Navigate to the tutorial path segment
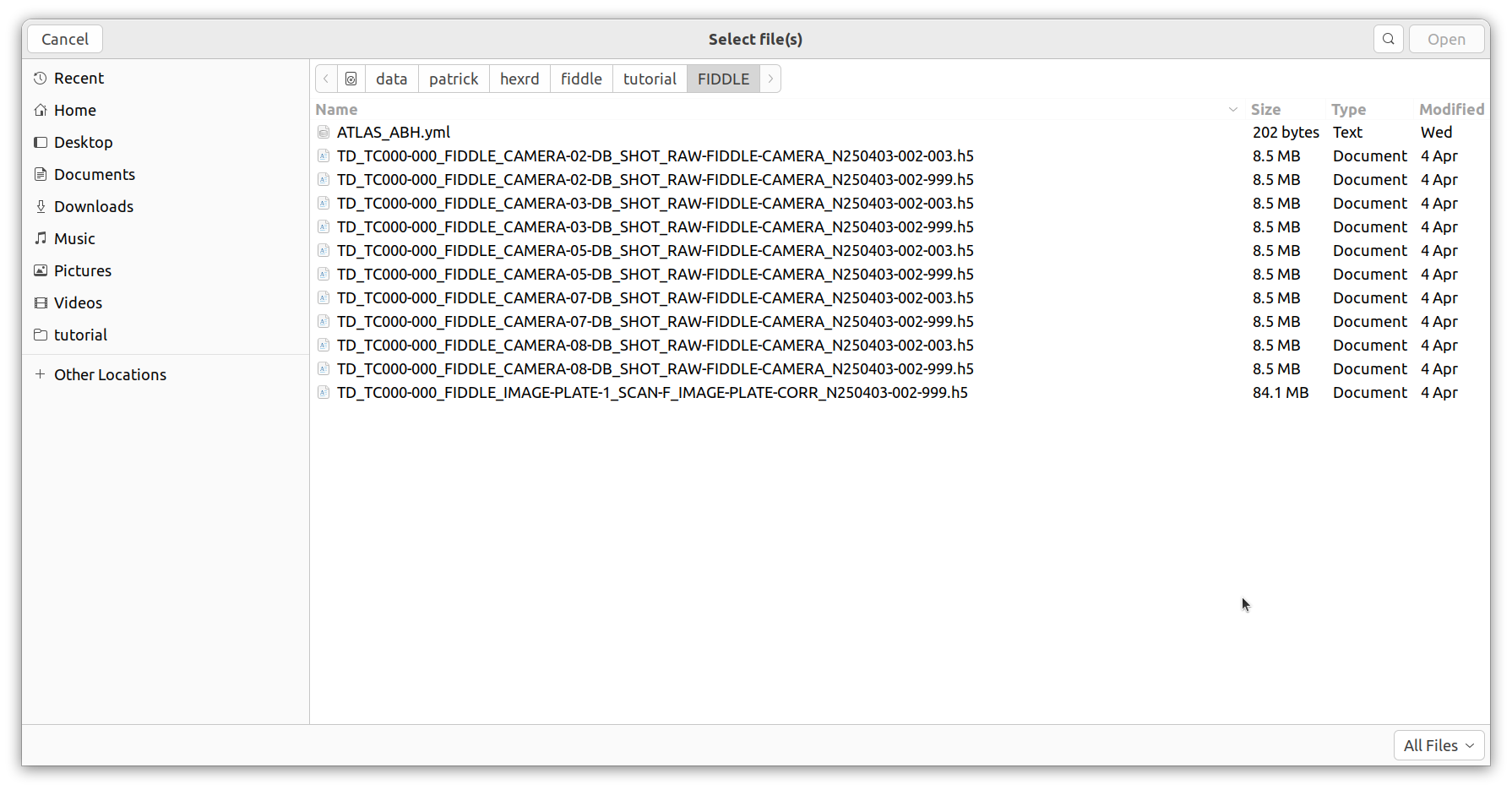 pos(650,79)
